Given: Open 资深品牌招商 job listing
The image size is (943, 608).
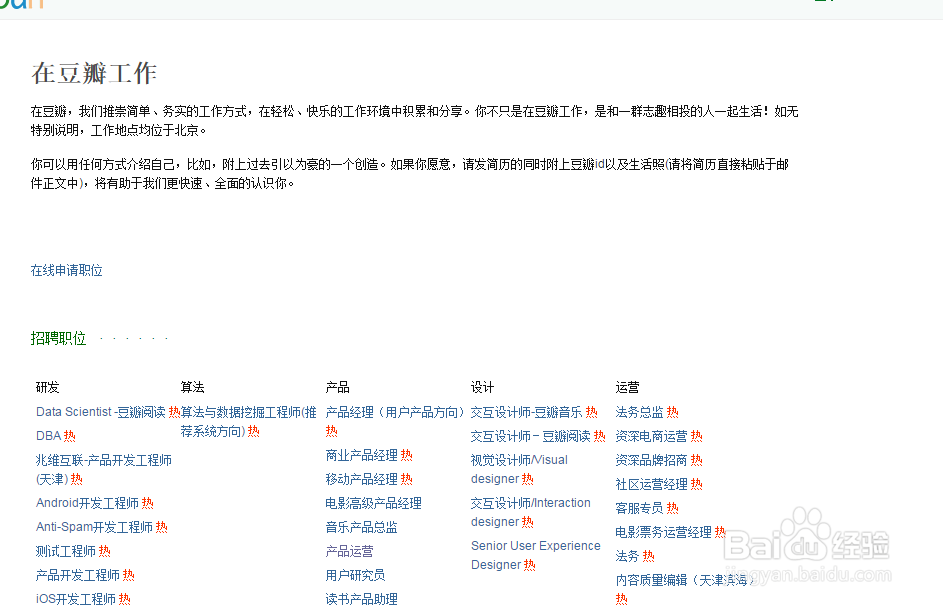Looking at the screenshot, I should (651, 460).
